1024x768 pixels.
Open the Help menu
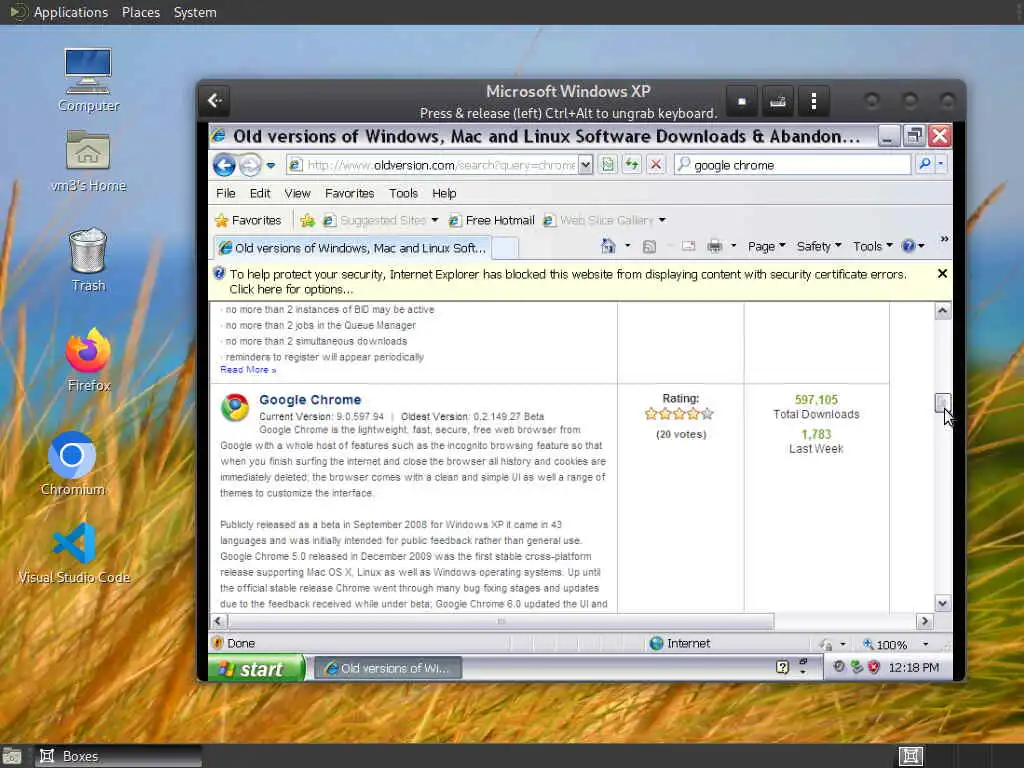444,193
